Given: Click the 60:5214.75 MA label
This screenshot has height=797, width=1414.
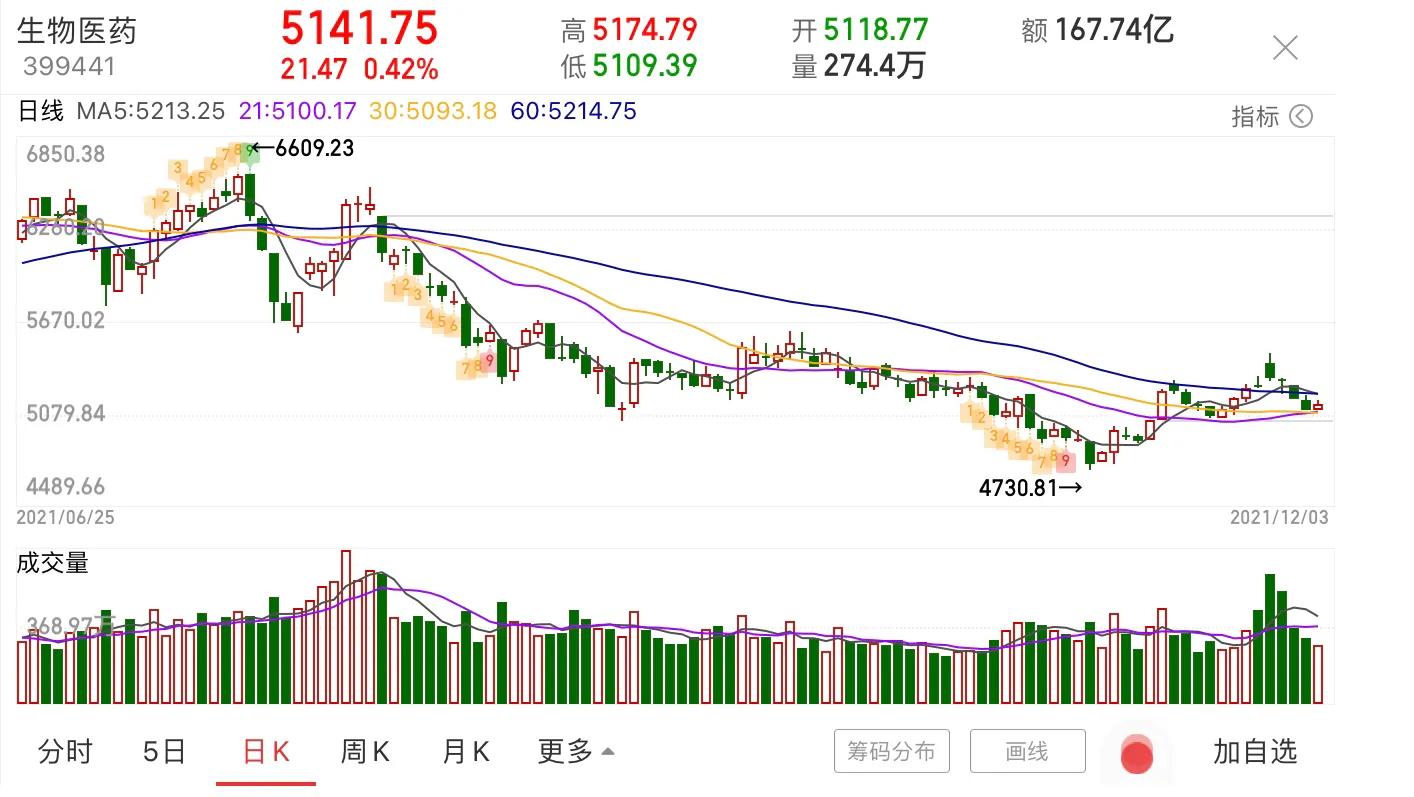Looking at the screenshot, I should point(573,111).
